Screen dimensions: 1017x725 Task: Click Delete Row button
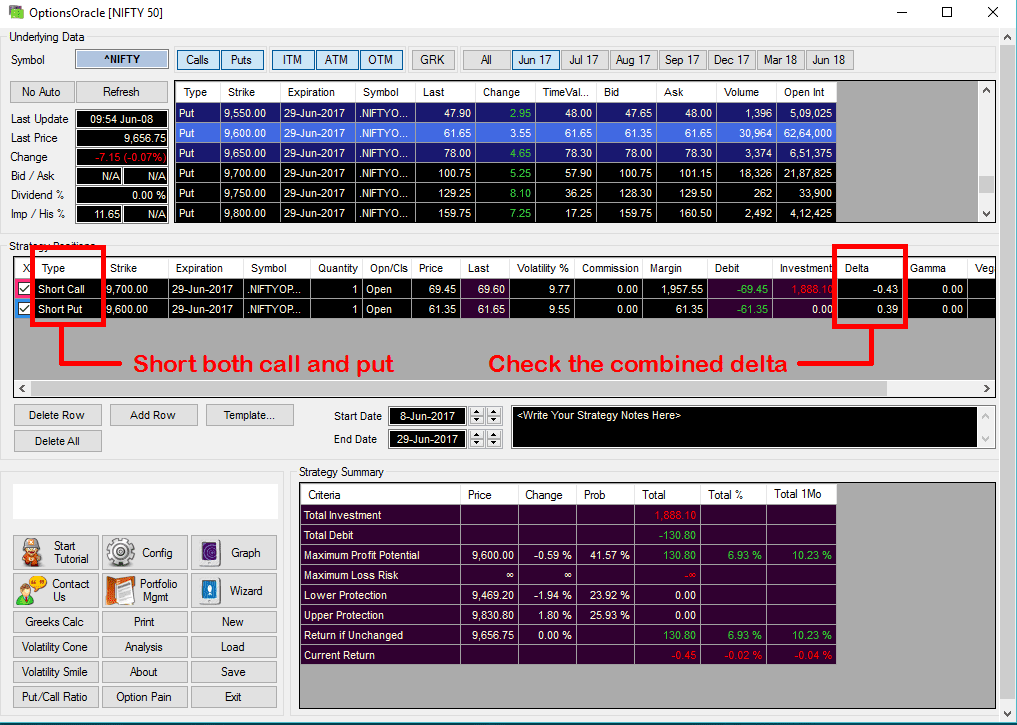pos(57,415)
